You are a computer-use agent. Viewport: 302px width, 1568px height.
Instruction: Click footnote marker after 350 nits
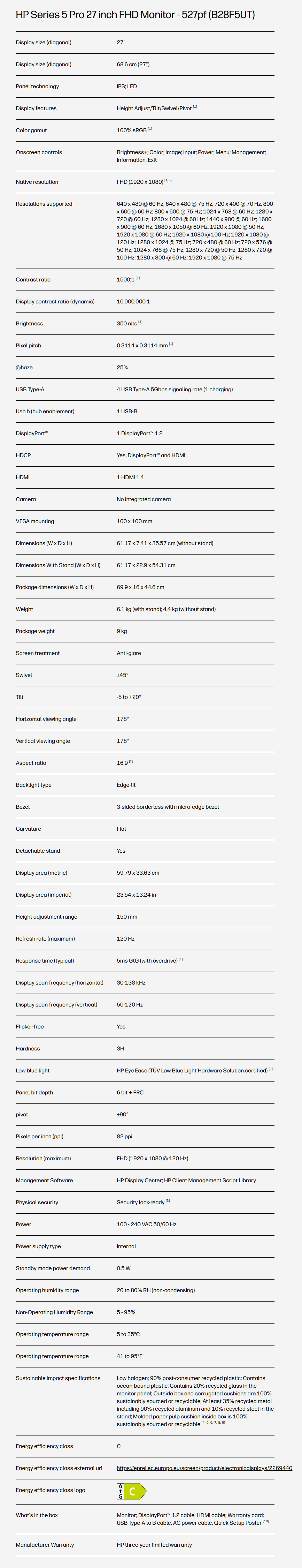point(140,322)
